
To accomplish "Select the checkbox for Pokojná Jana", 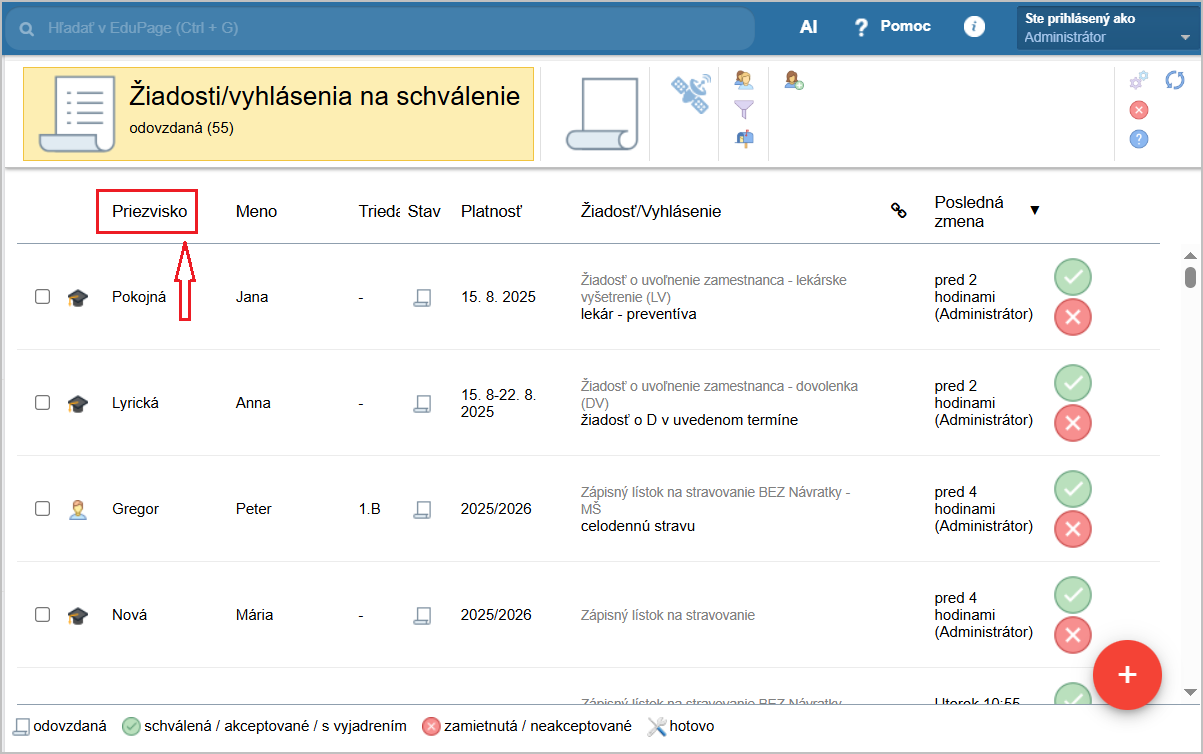I will coord(43,297).
